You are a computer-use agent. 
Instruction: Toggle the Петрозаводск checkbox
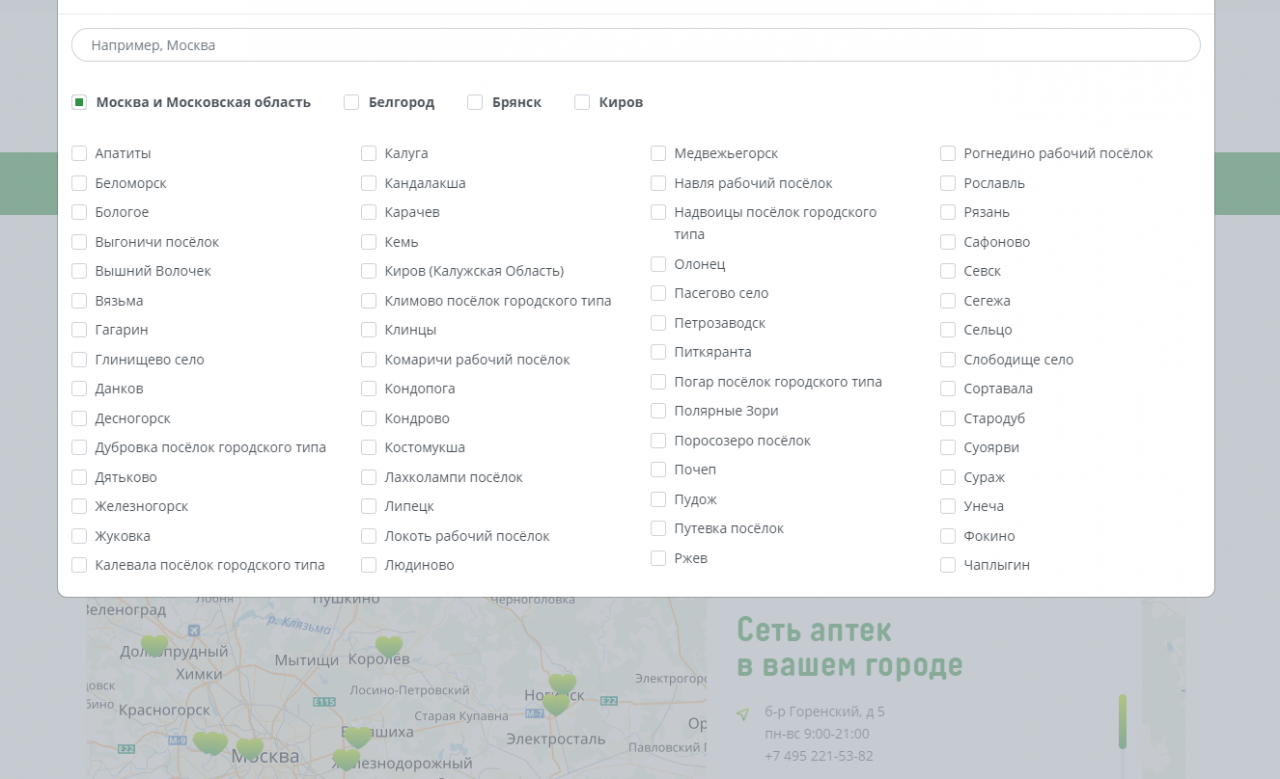(x=658, y=323)
